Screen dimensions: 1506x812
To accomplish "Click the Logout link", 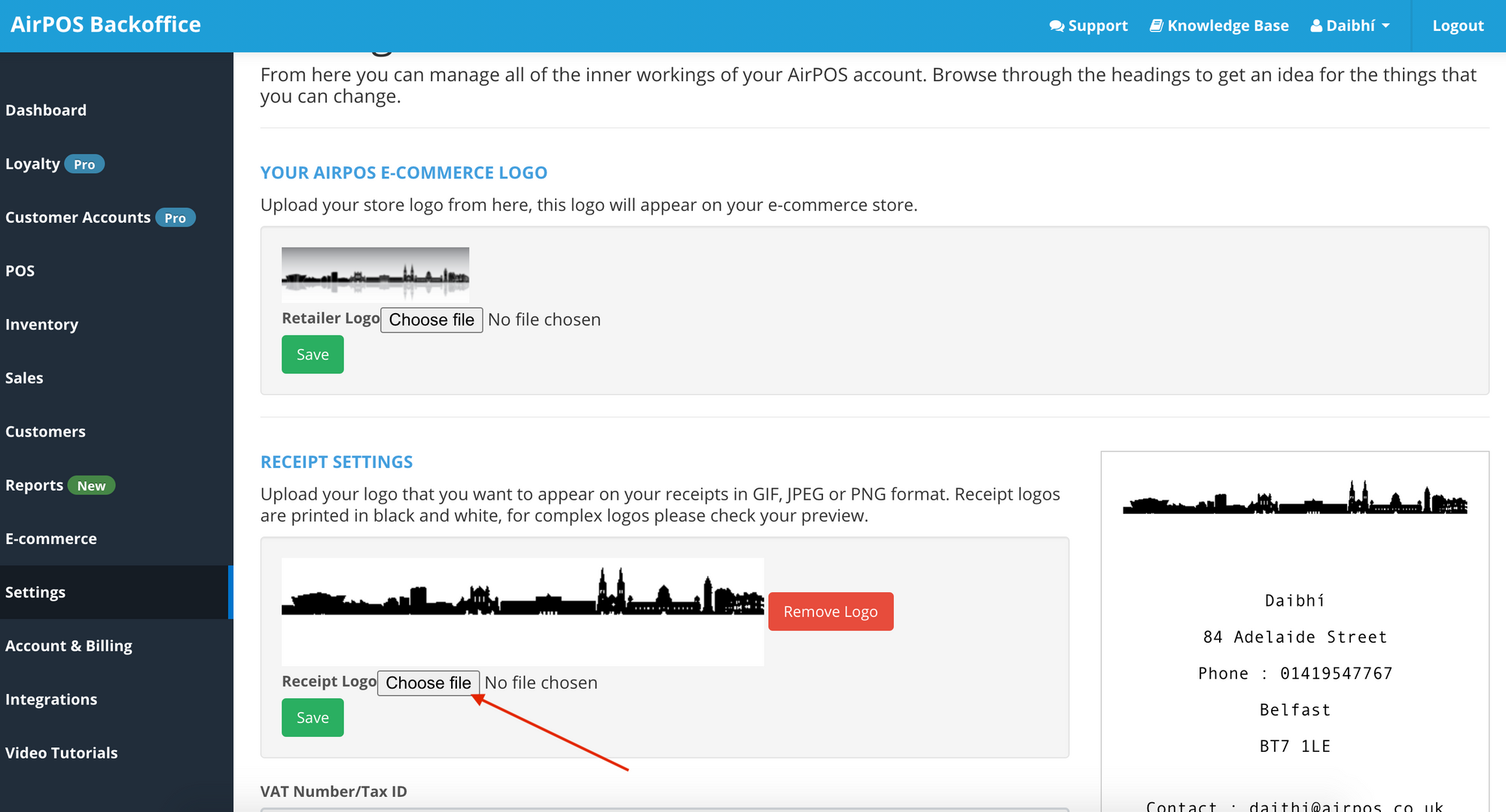I will (1458, 26).
